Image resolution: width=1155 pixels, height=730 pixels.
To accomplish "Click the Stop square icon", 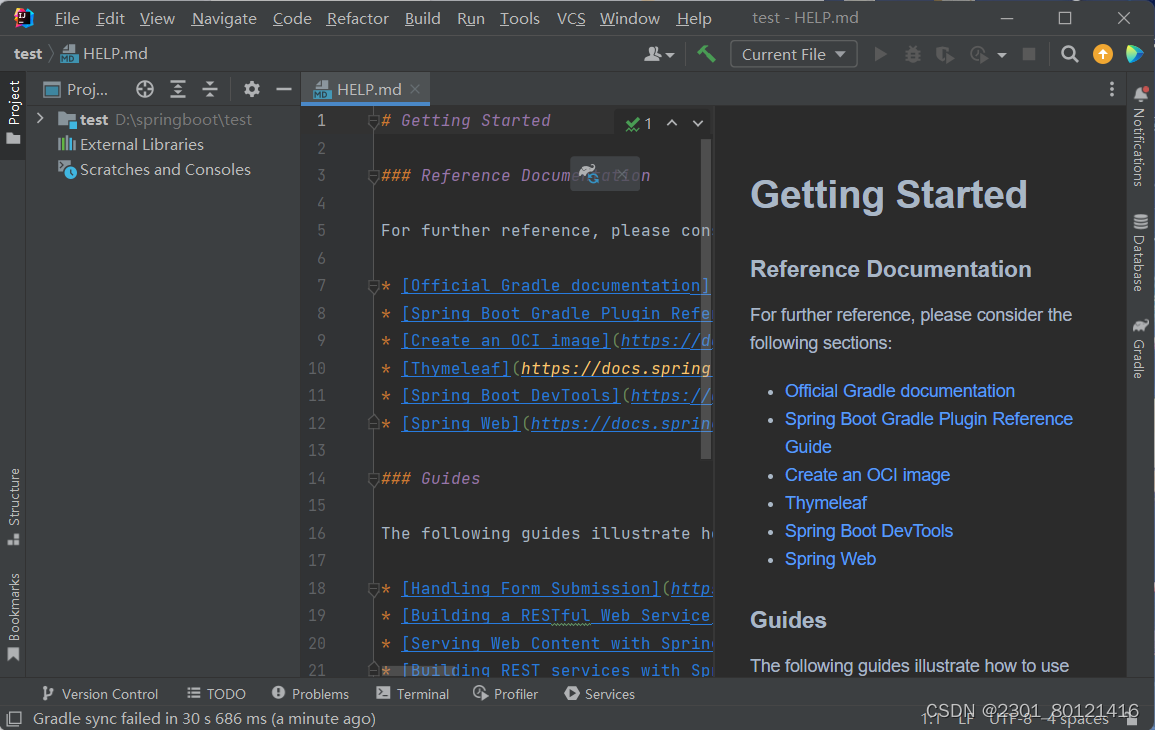I will pos(1029,54).
